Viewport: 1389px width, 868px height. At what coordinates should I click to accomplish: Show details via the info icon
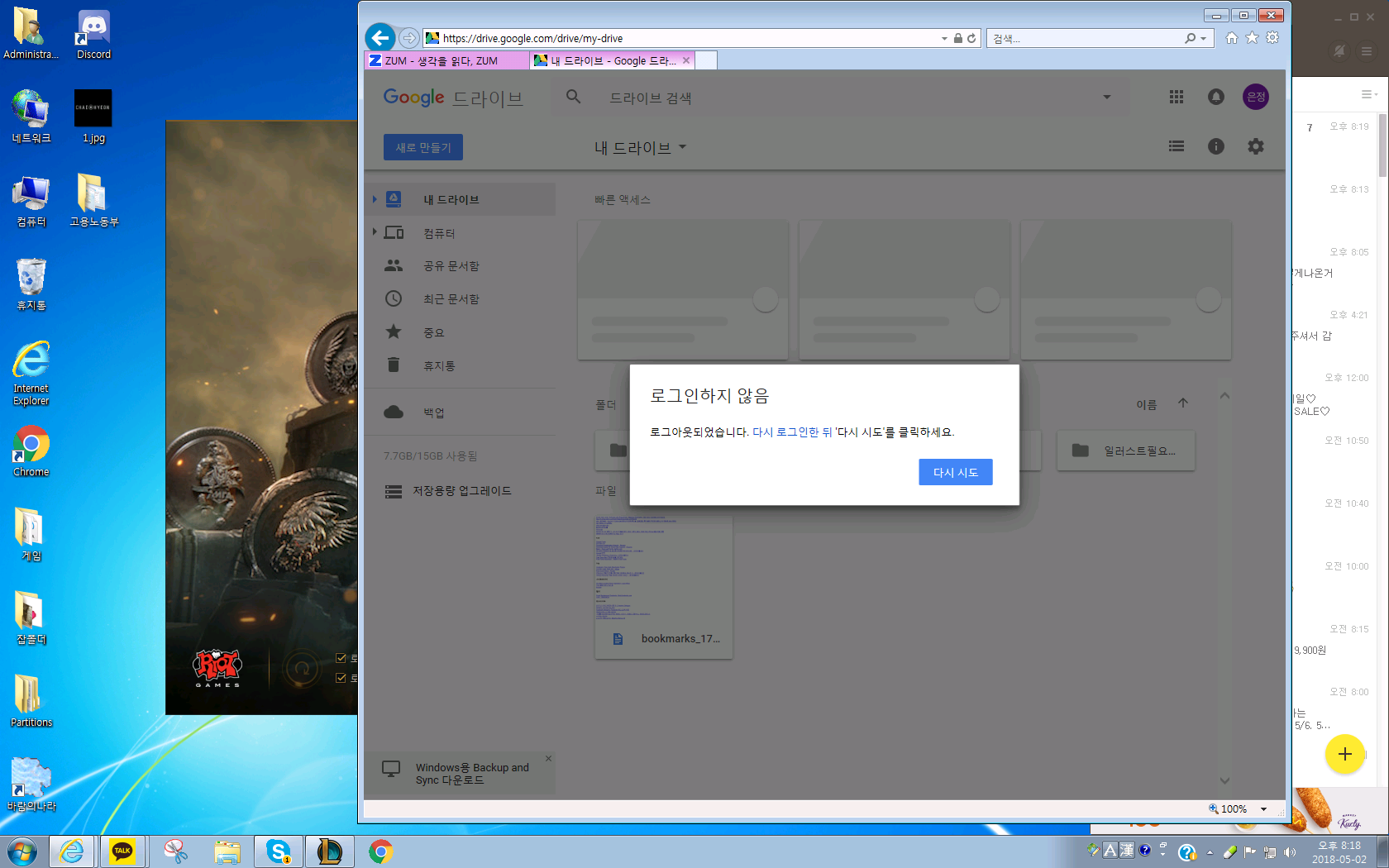tap(1215, 146)
